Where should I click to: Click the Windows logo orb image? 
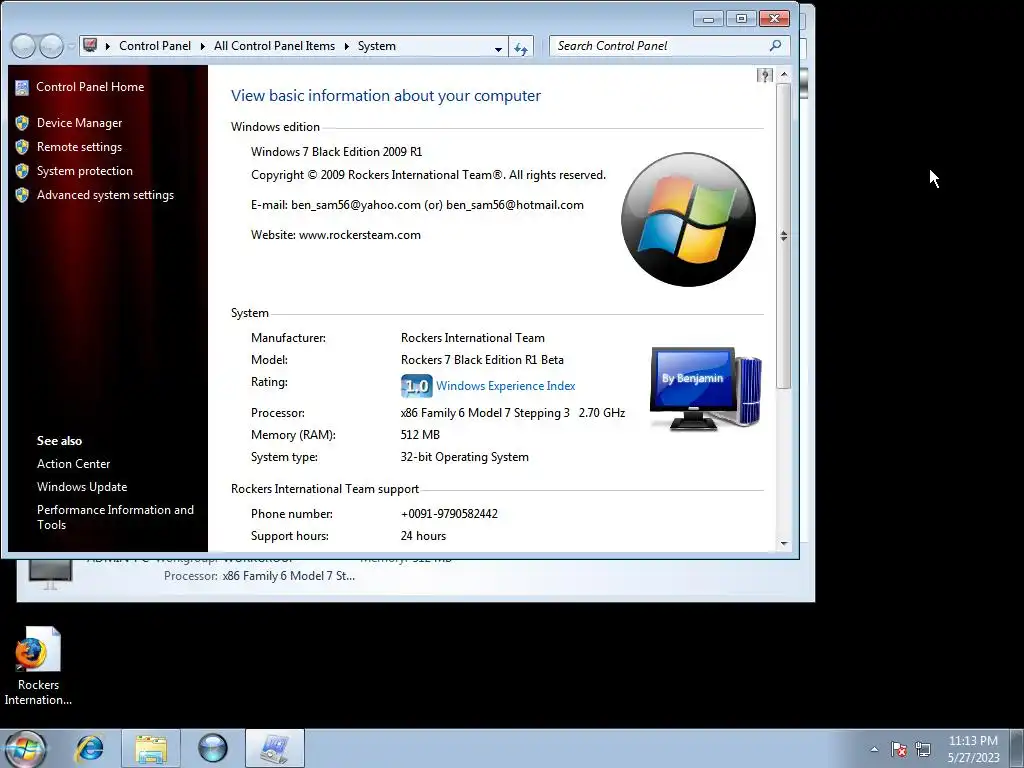pyautogui.click(x=688, y=219)
